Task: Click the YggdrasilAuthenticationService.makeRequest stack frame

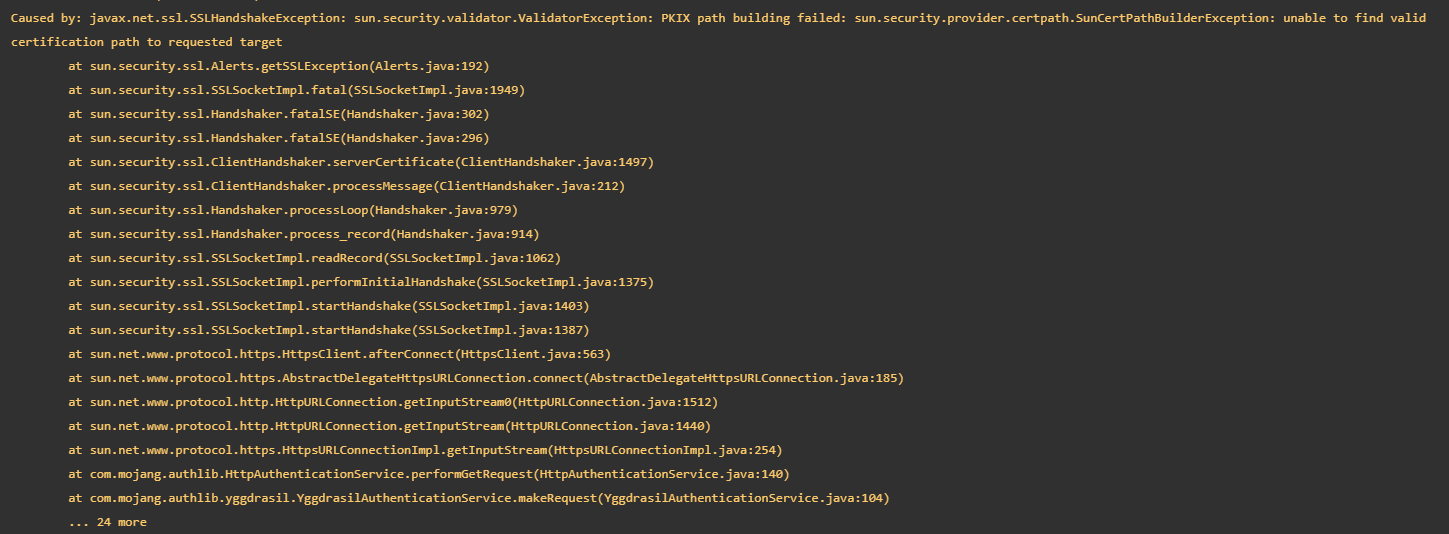Action: 479,498
